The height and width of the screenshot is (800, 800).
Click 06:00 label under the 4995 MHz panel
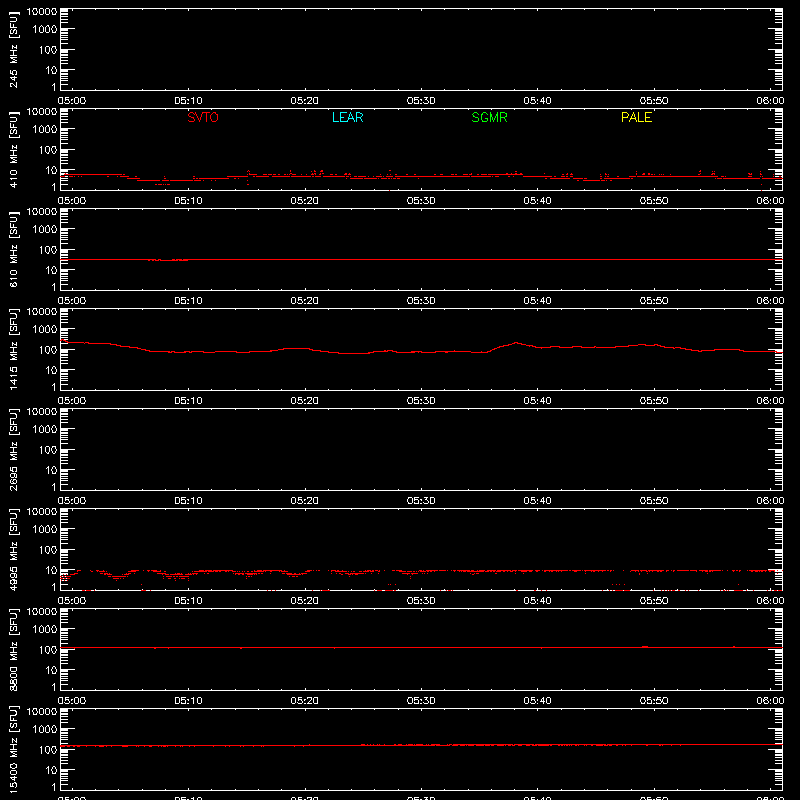click(x=770, y=601)
